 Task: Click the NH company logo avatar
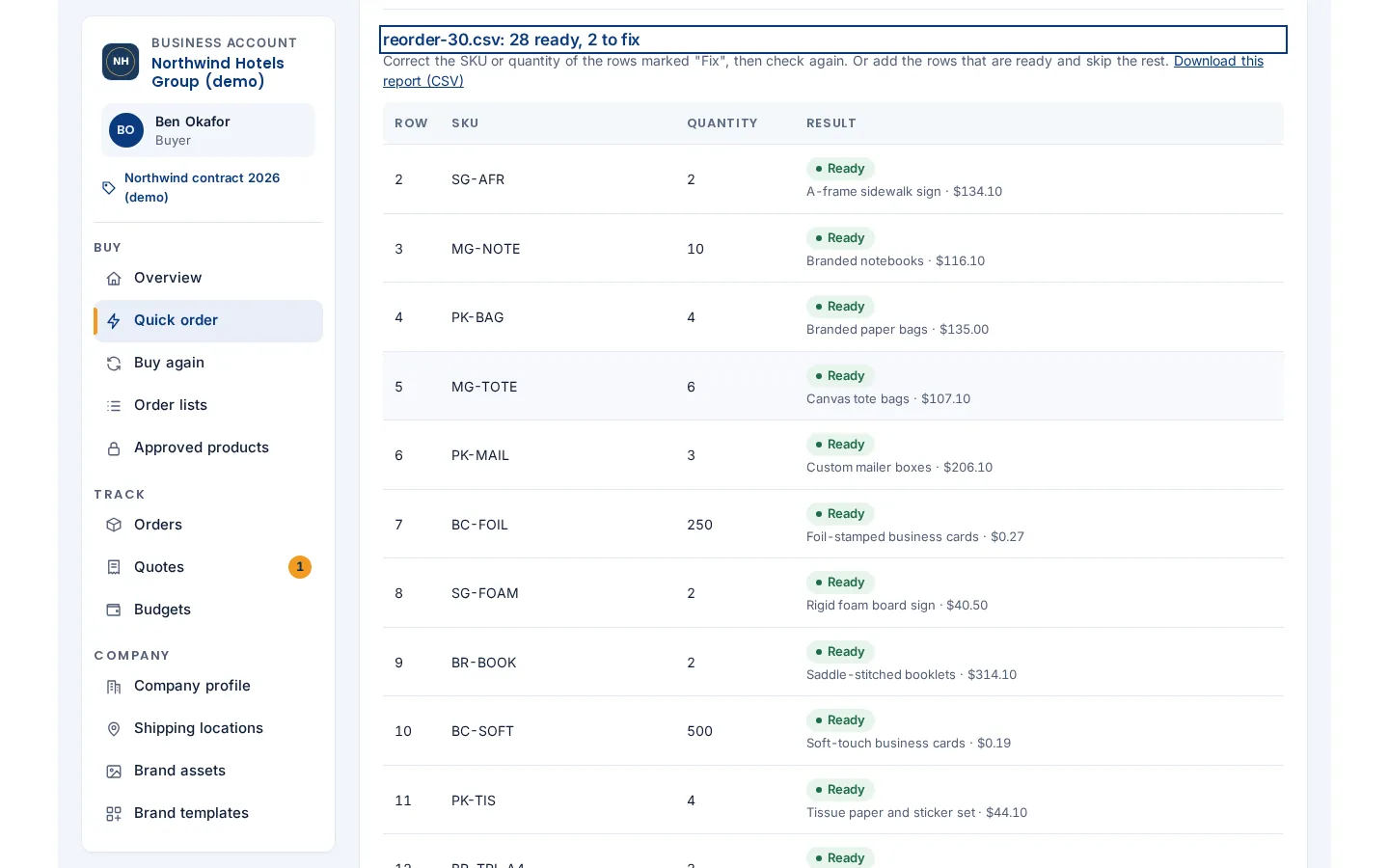[121, 62]
